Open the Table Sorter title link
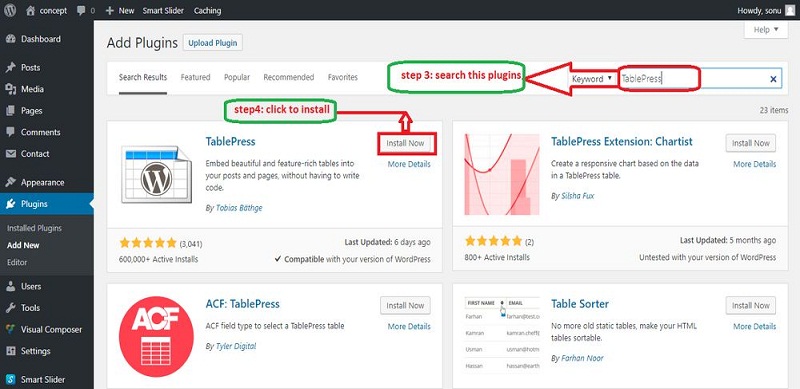Viewport: 800px width, 389px height. [580, 304]
